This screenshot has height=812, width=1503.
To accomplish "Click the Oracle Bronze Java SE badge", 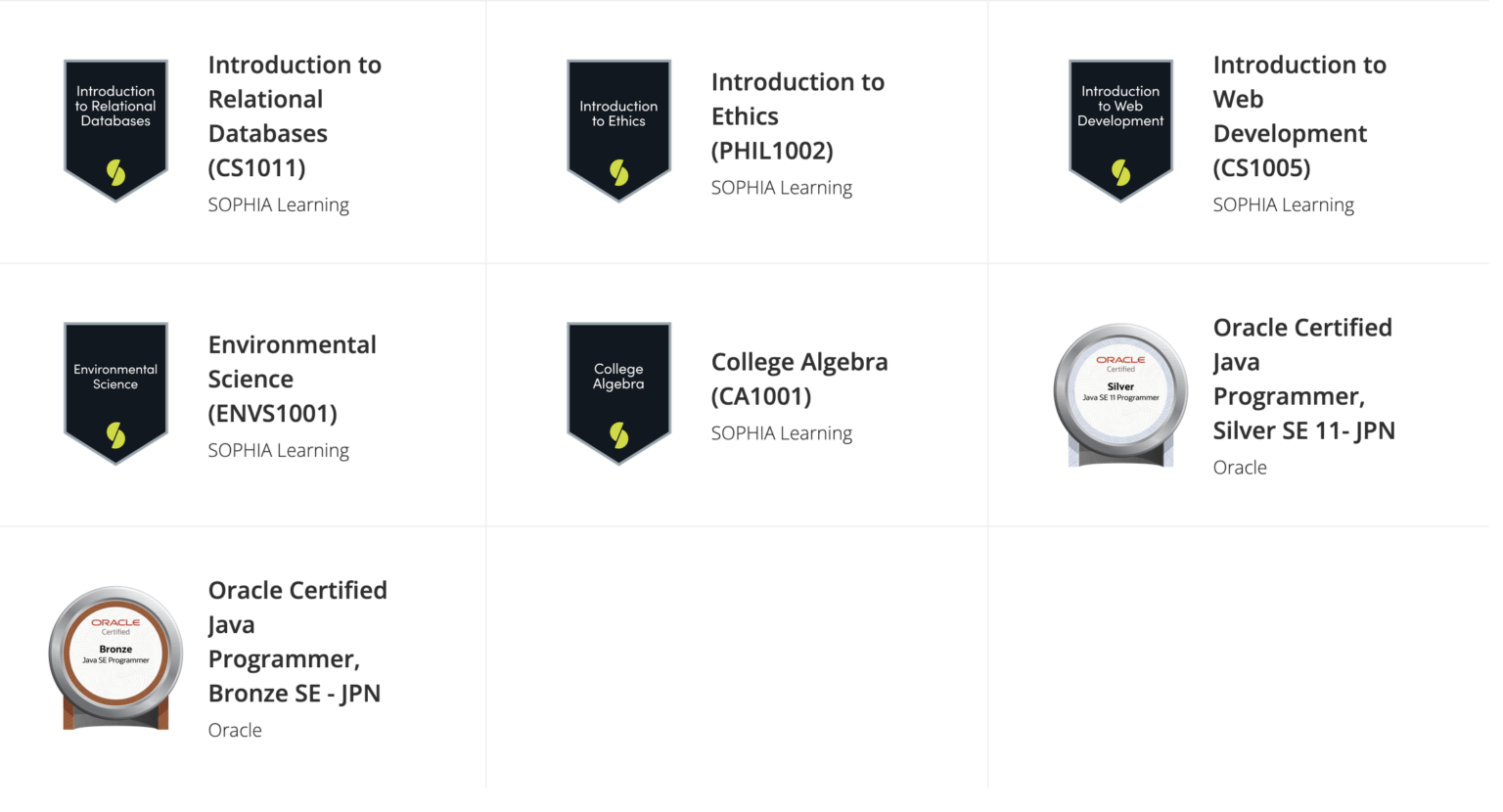I will coord(115,657).
